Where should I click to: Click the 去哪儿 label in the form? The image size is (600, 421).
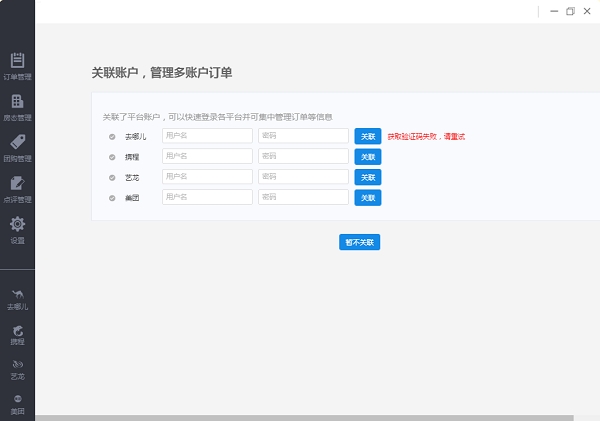tap(135, 137)
